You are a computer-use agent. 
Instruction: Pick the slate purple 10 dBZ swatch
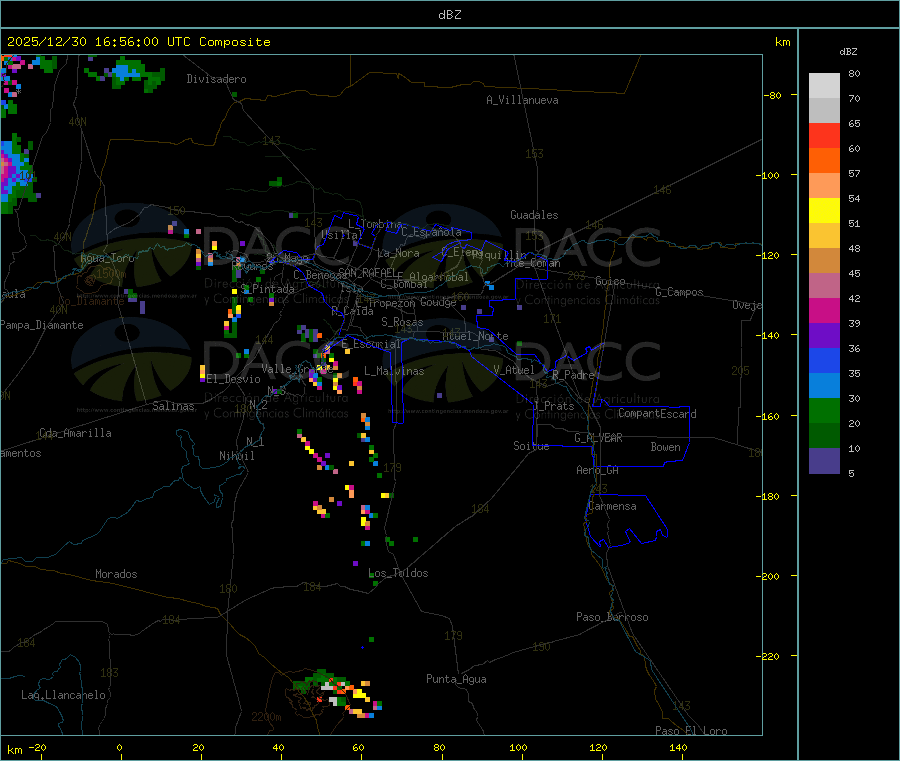click(x=824, y=461)
